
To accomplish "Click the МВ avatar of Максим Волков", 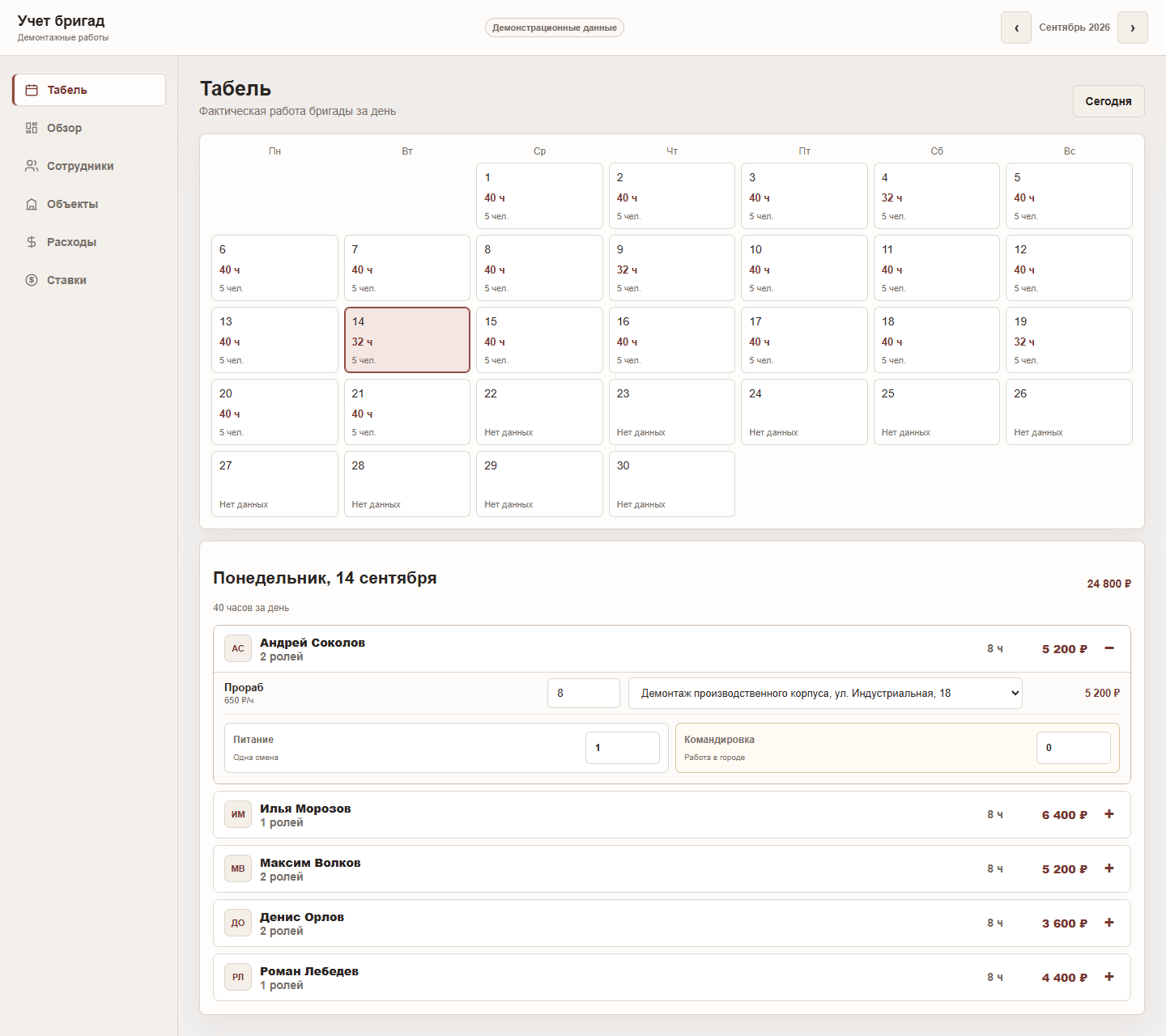I will coord(238,868).
